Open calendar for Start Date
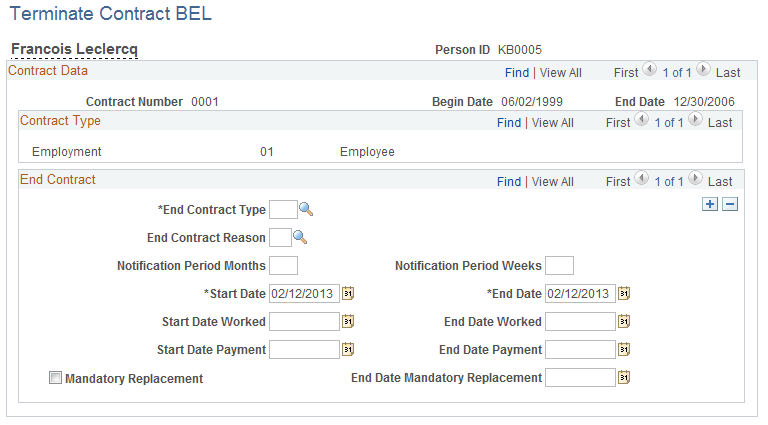This screenshot has width=768, height=425. [348, 293]
